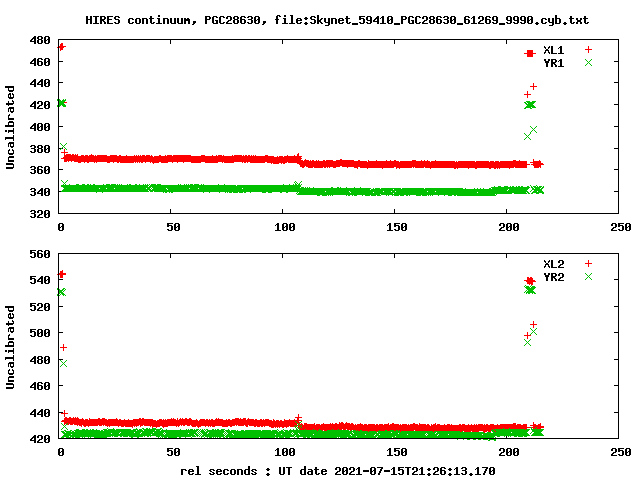Select the XL1 legend label

[x=553, y=50]
